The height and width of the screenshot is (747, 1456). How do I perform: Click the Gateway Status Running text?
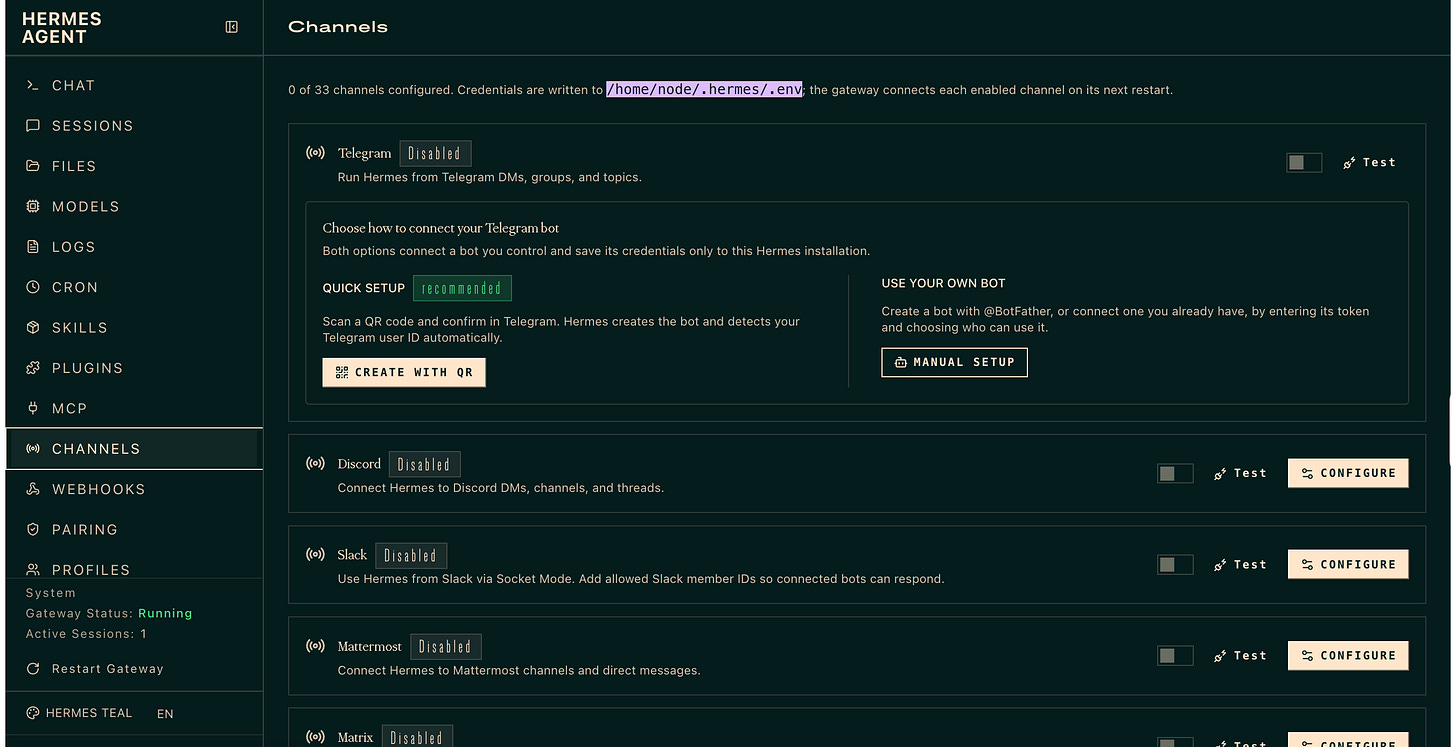(x=109, y=613)
